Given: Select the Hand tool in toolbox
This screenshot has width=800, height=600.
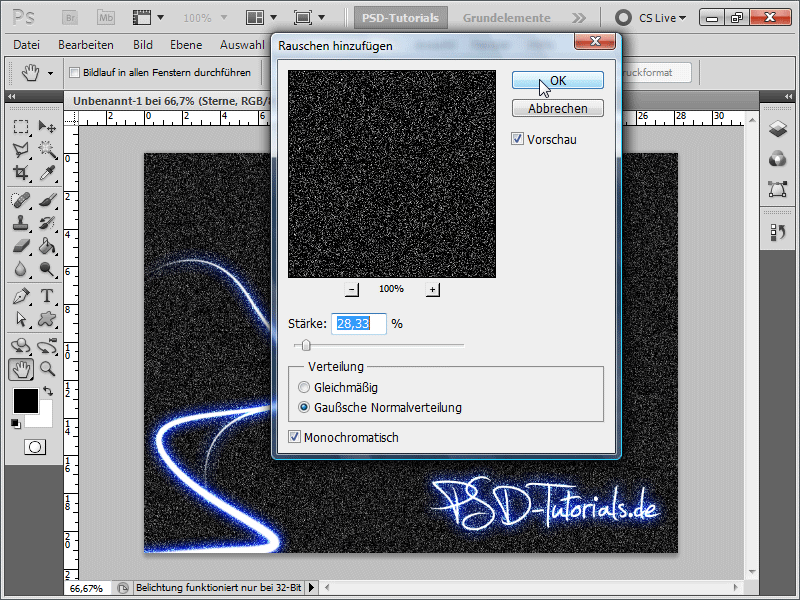Looking at the screenshot, I should coord(21,369).
